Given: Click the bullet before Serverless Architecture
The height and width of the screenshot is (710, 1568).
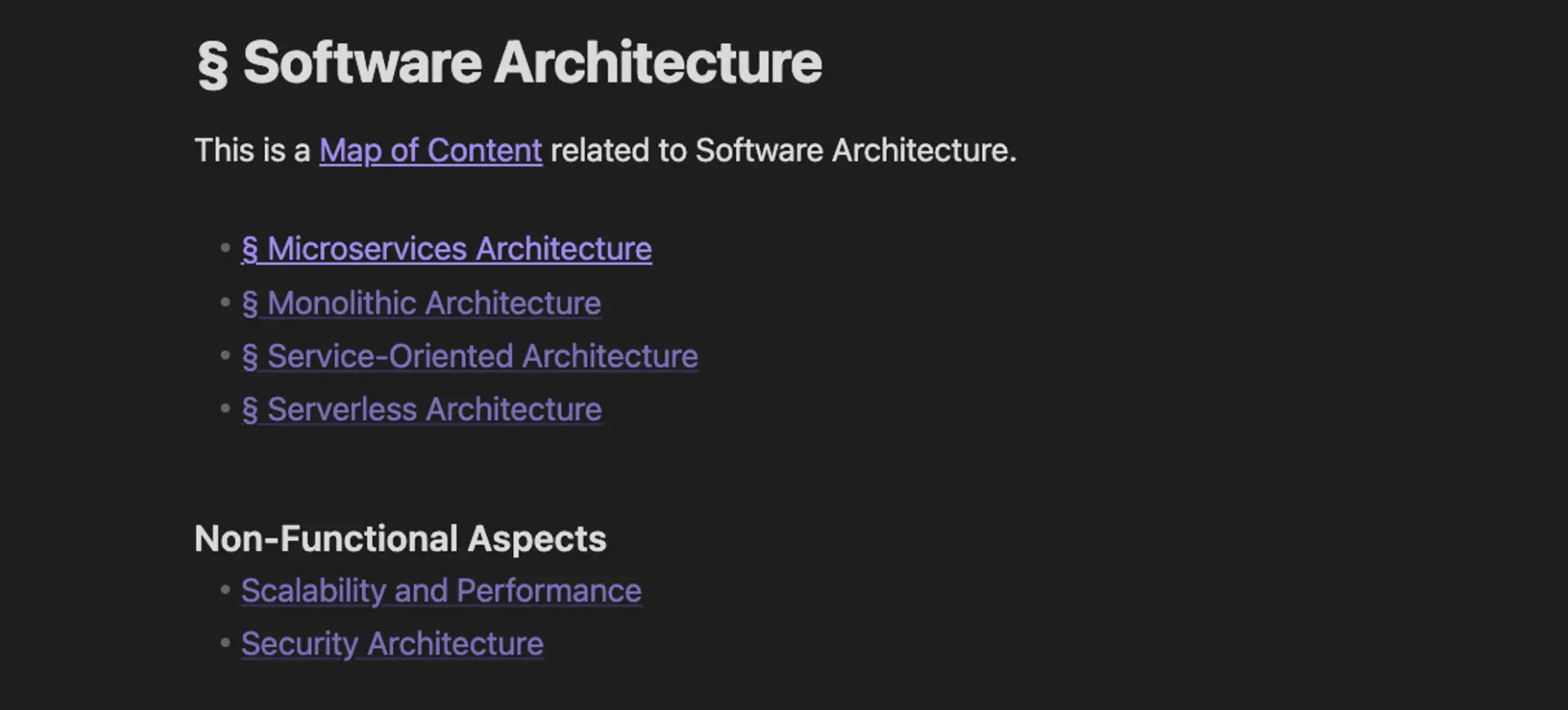Looking at the screenshot, I should (x=226, y=408).
